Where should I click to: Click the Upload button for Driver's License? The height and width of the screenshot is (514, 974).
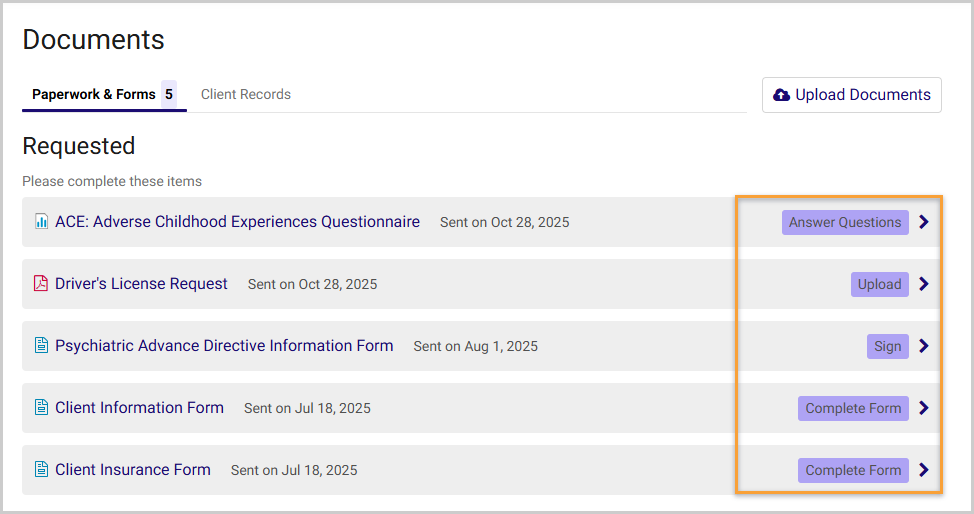[880, 284]
